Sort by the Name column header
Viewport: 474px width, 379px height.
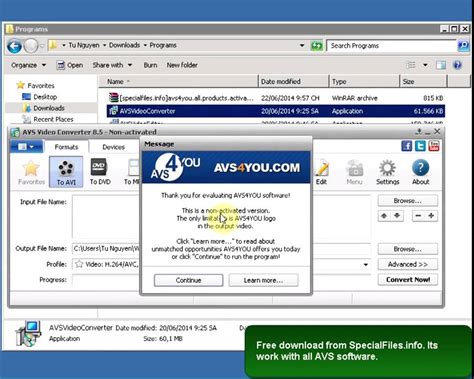(178, 82)
